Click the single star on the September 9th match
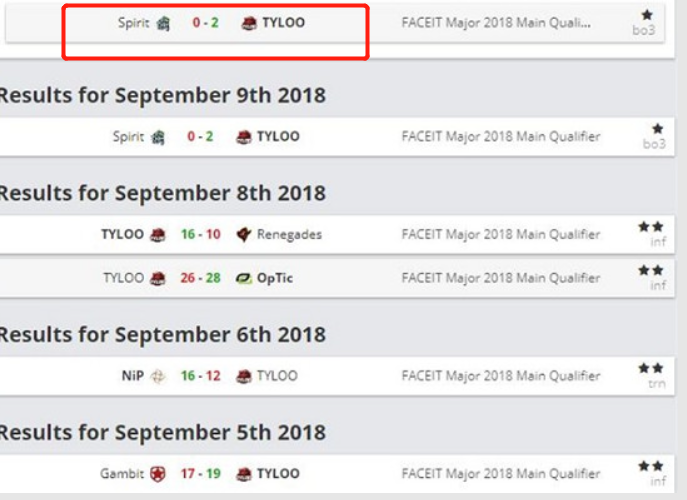 (657, 129)
